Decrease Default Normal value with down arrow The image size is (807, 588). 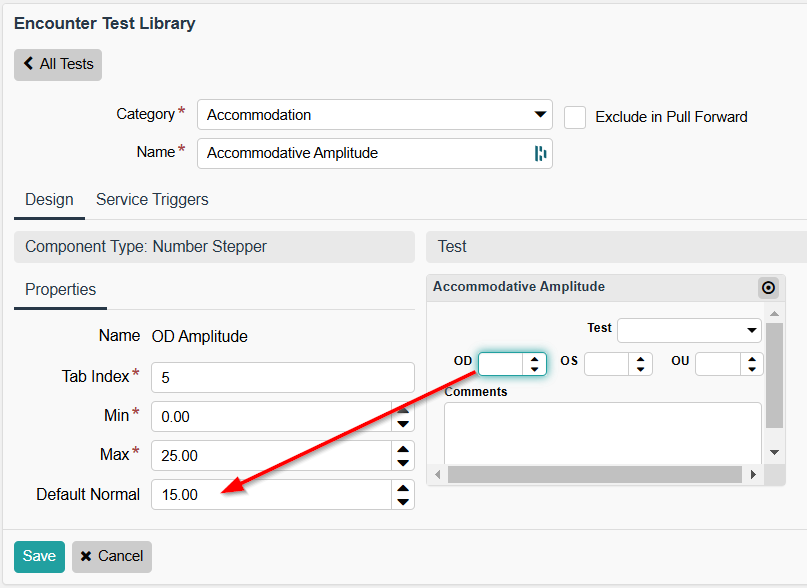click(x=403, y=502)
